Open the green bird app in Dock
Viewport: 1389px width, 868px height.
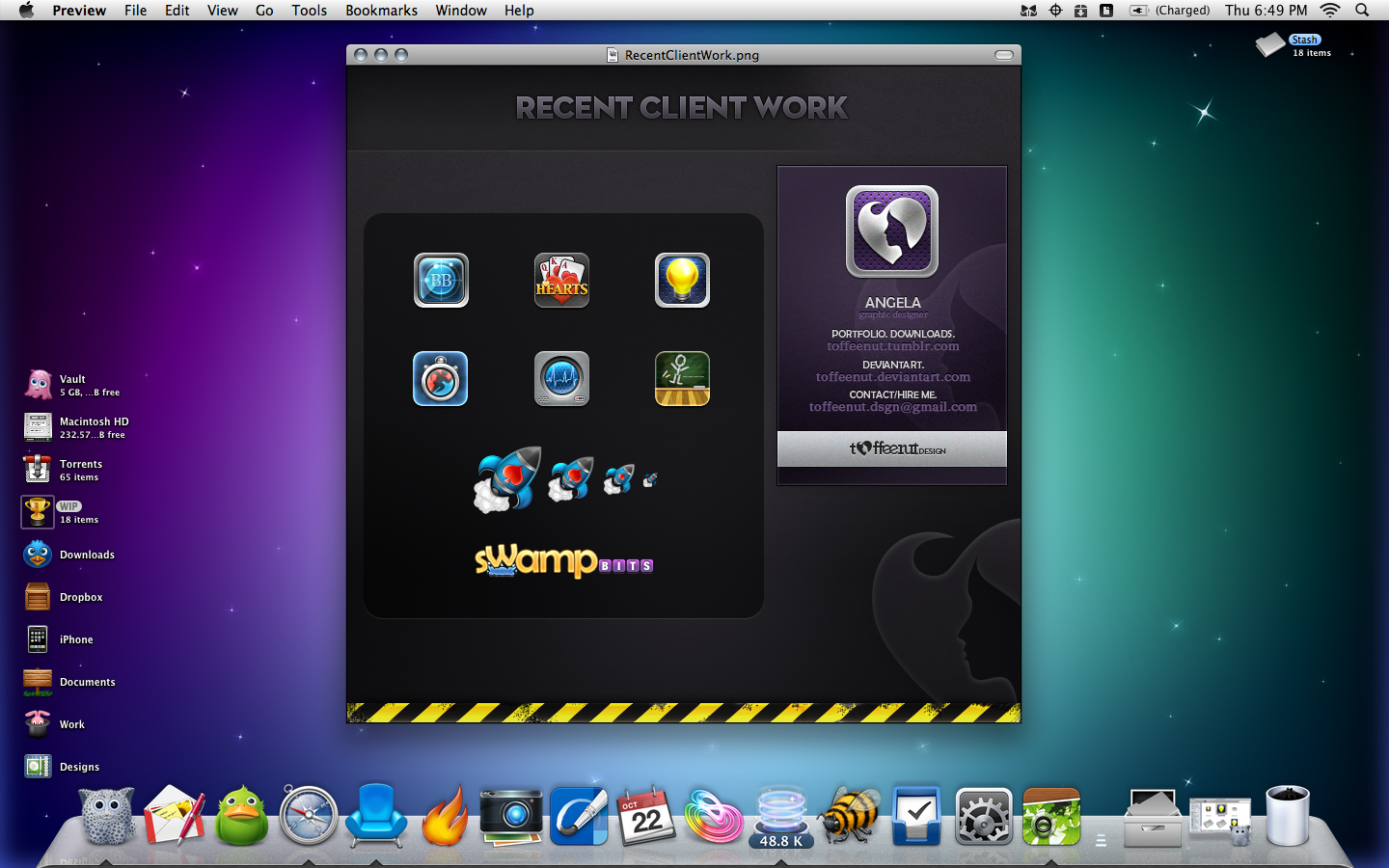[x=241, y=816]
